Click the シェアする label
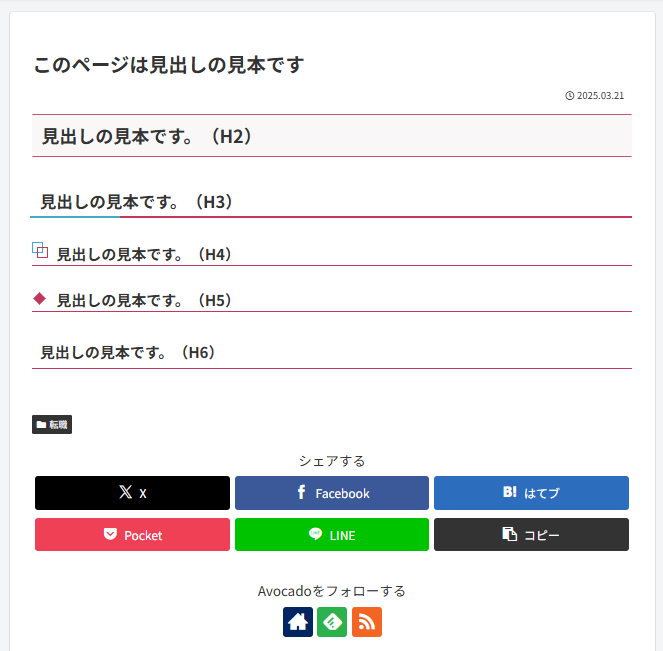Screen dimensions: 663x651 tap(332, 461)
